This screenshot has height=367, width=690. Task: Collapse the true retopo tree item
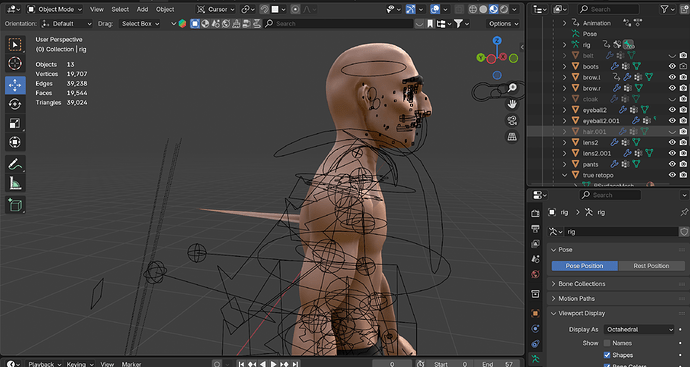565,175
